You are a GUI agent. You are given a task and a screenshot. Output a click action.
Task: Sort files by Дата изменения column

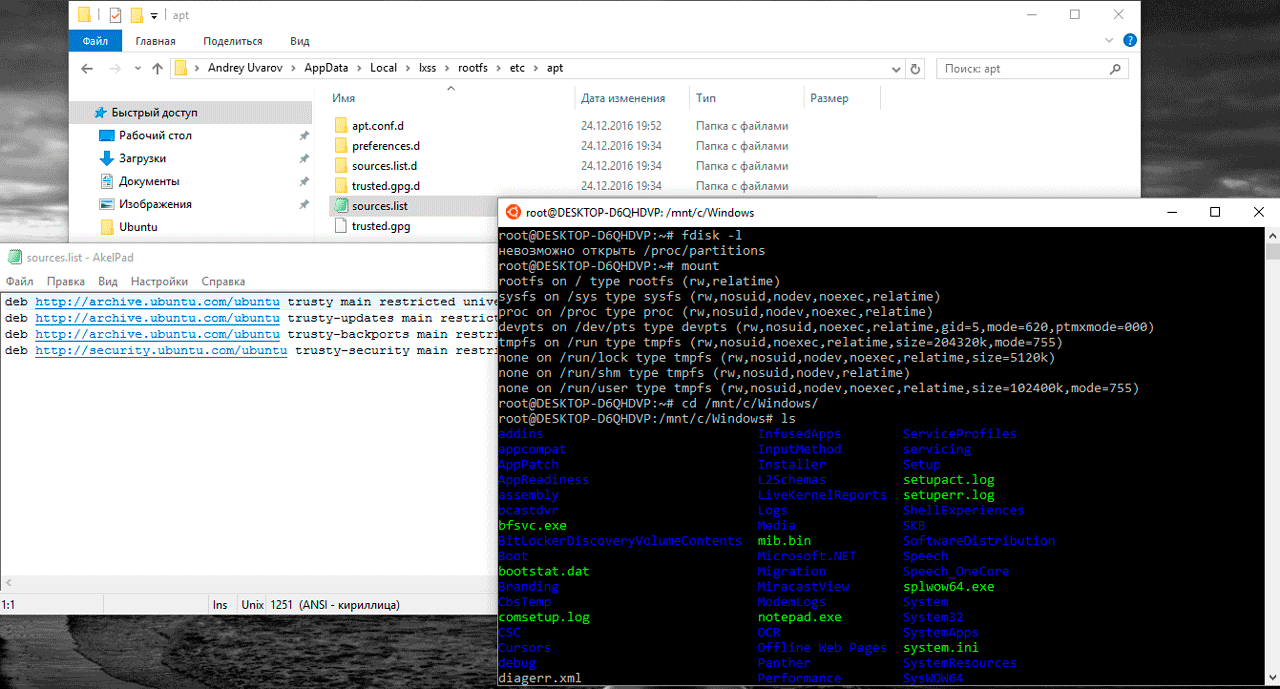click(x=622, y=98)
